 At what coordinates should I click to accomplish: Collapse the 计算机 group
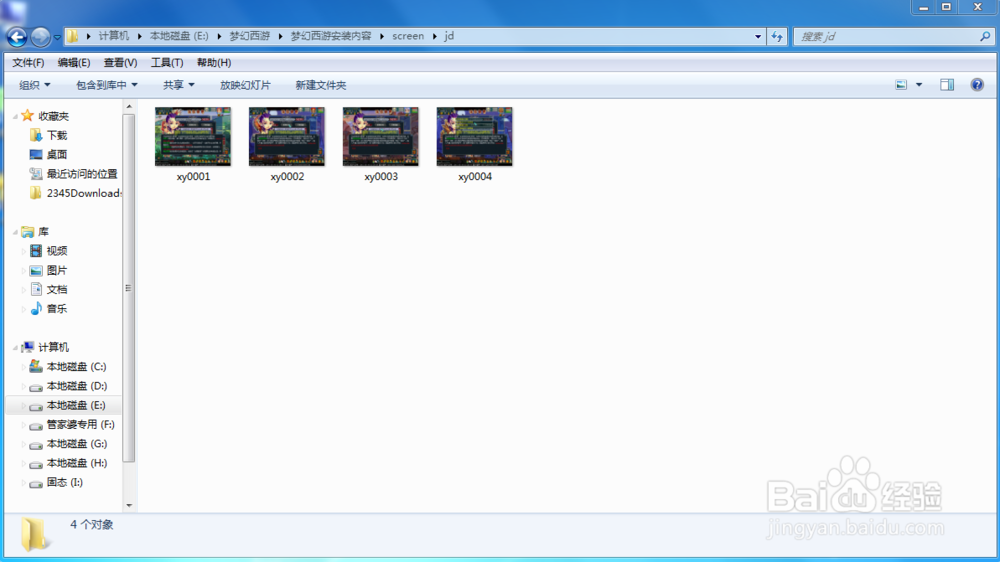pyautogui.click(x=15, y=348)
